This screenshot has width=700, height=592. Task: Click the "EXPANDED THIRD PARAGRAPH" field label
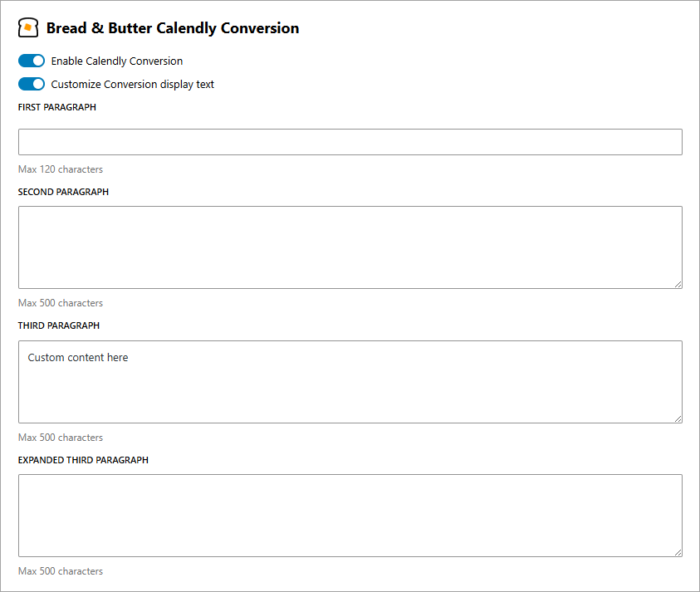pos(83,460)
